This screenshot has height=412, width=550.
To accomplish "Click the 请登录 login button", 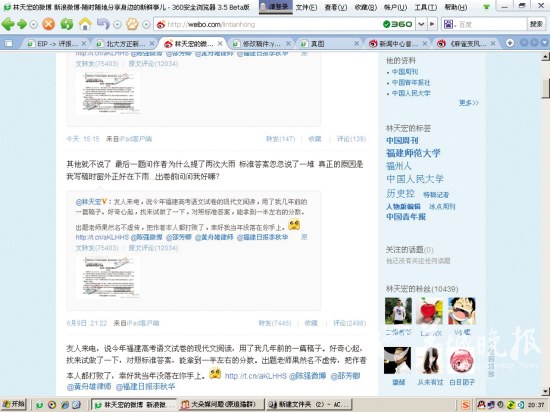I will pos(276,7).
